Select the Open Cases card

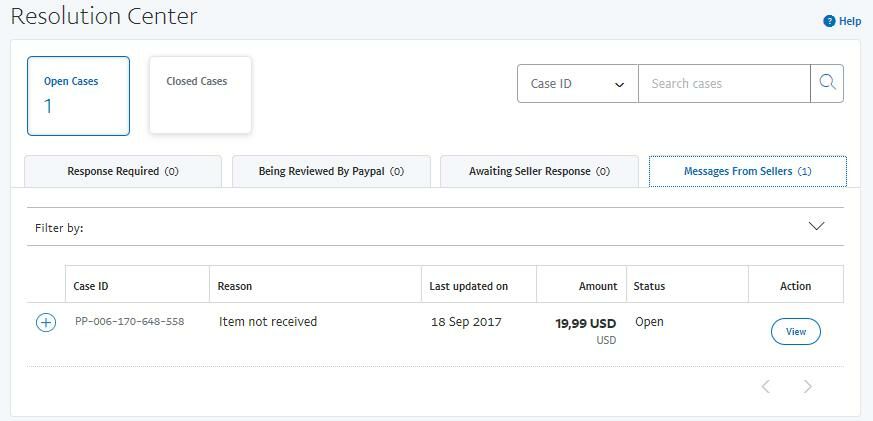pyautogui.click(x=79, y=96)
